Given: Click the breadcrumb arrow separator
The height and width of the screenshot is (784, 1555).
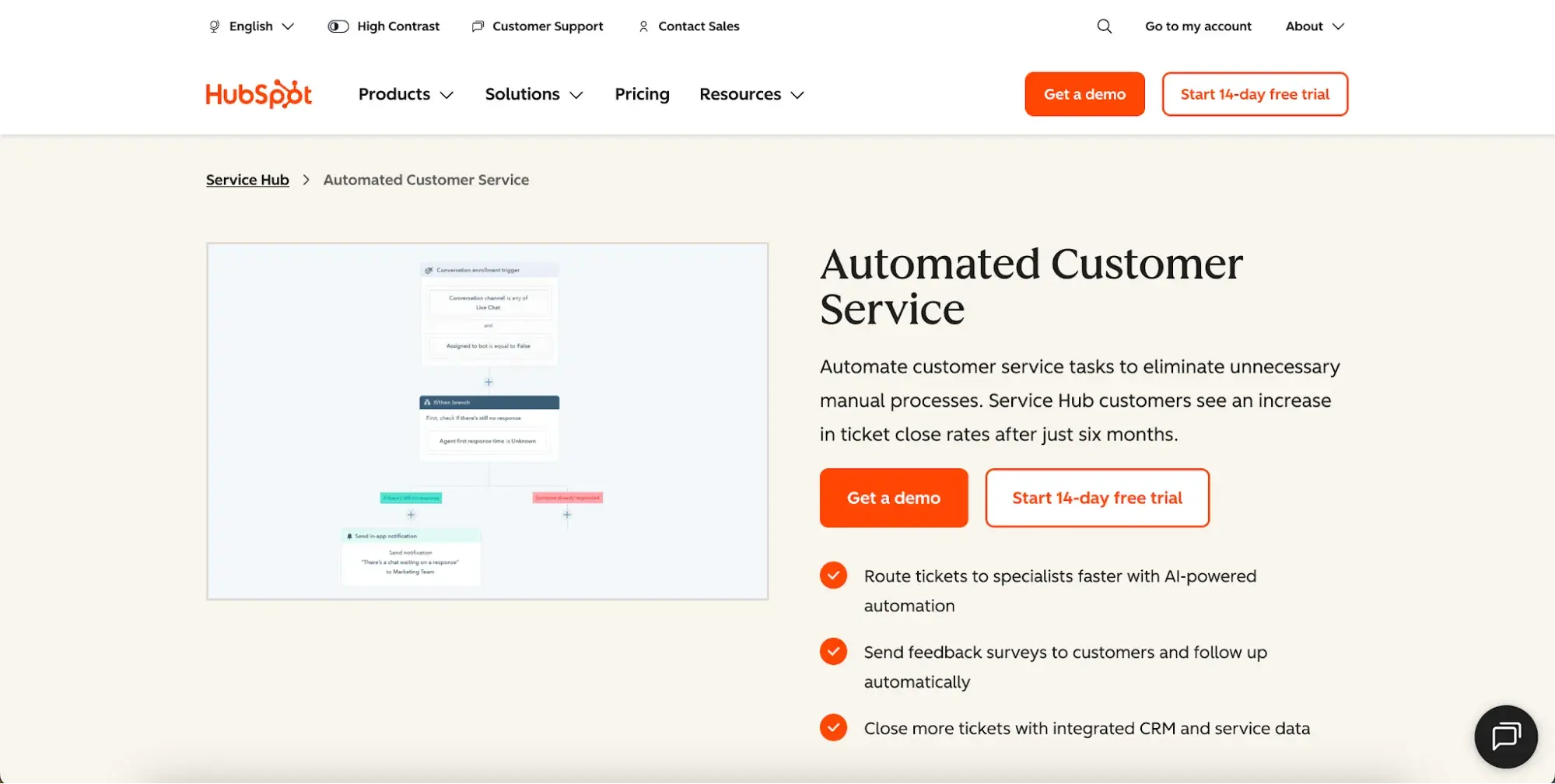Looking at the screenshot, I should [306, 180].
